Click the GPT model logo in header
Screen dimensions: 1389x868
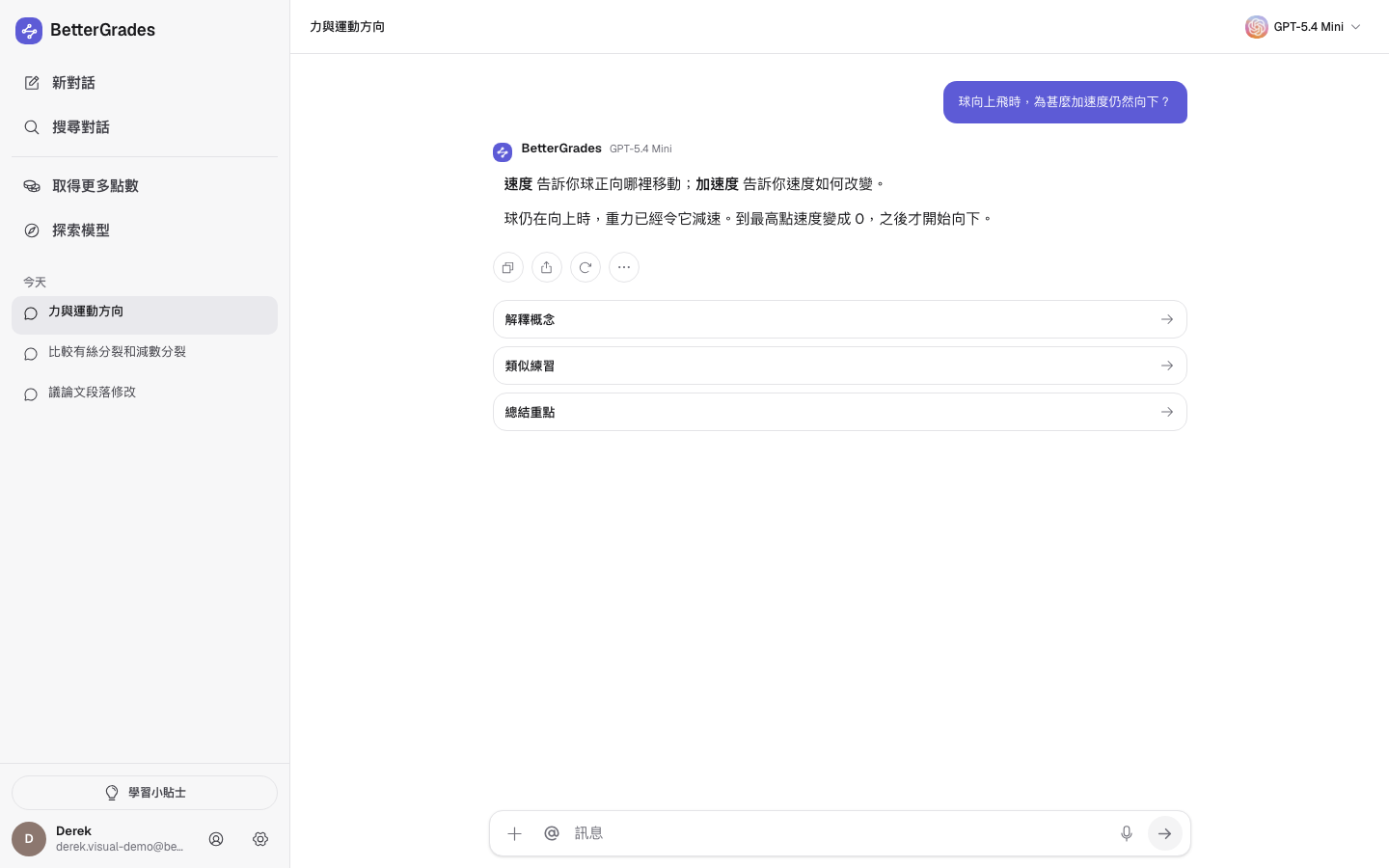coord(1256,27)
